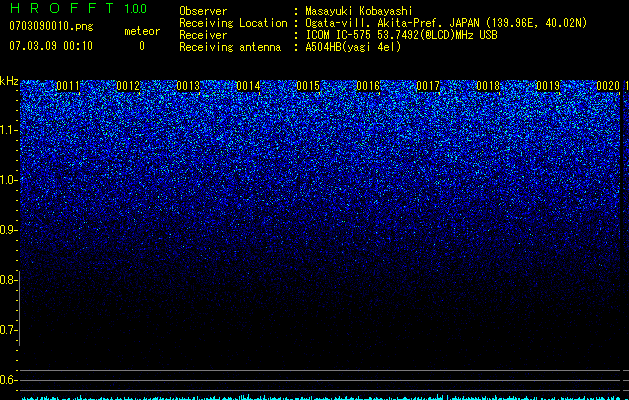This screenshot has width=629, height=400.
Task: Click the Receiving Location field label
Action: click(x=233, y=23)
